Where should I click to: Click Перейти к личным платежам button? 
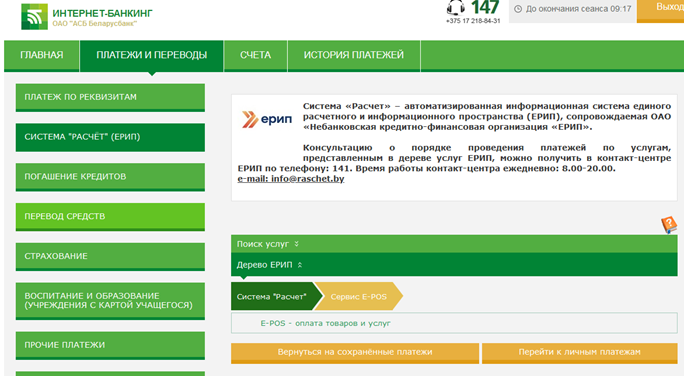579,352
